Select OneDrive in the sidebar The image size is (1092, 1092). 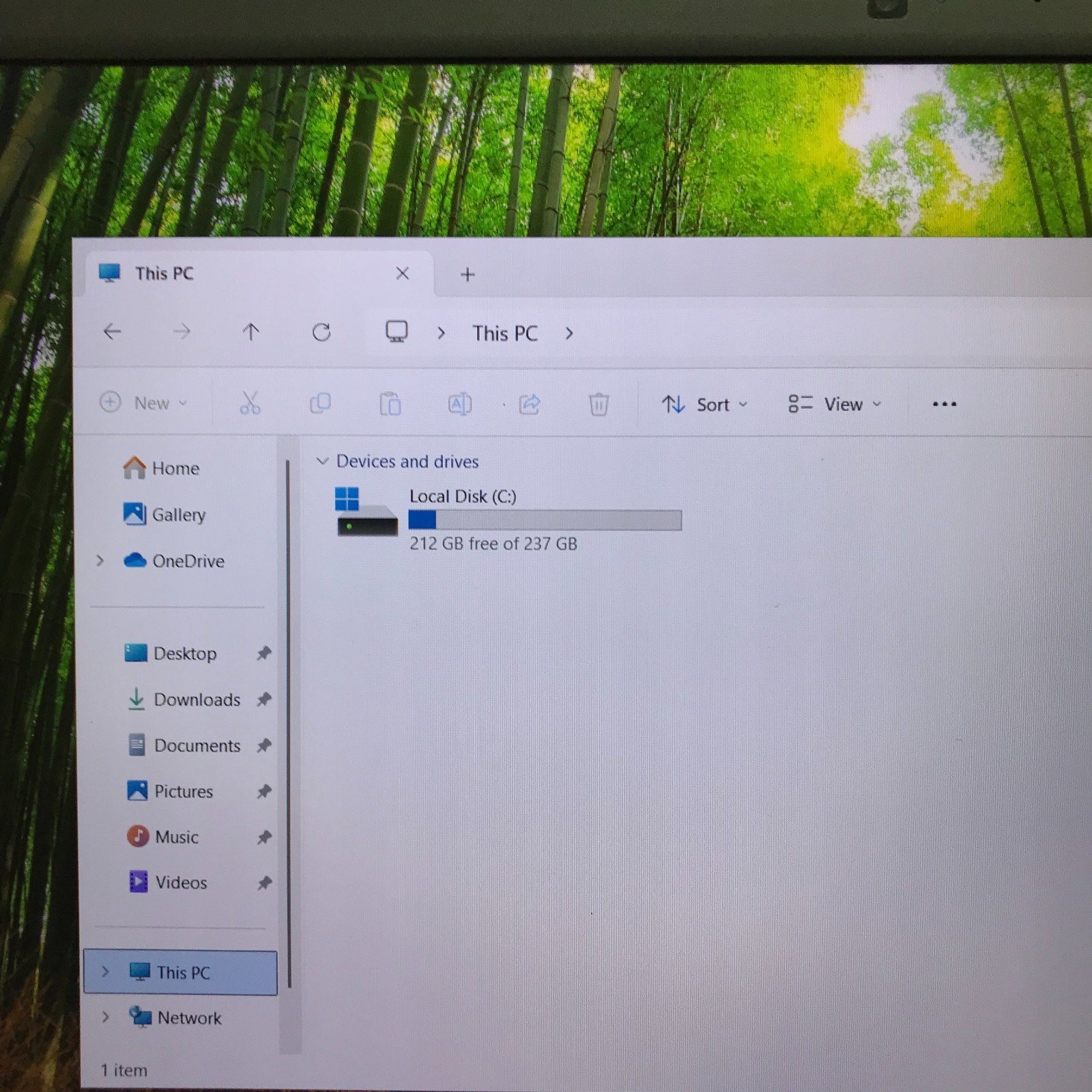[174, 560]
